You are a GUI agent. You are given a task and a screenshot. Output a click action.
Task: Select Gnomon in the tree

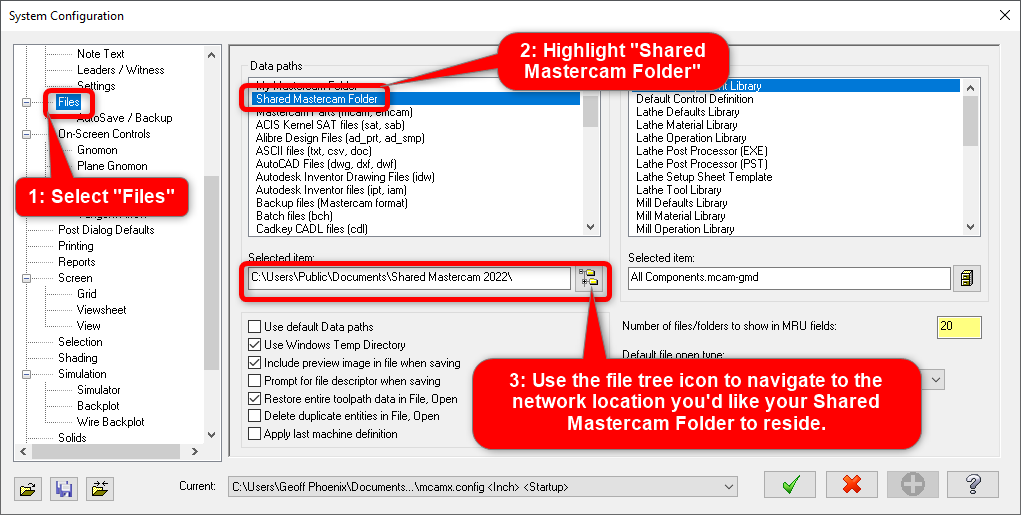[x=97, y=150]
